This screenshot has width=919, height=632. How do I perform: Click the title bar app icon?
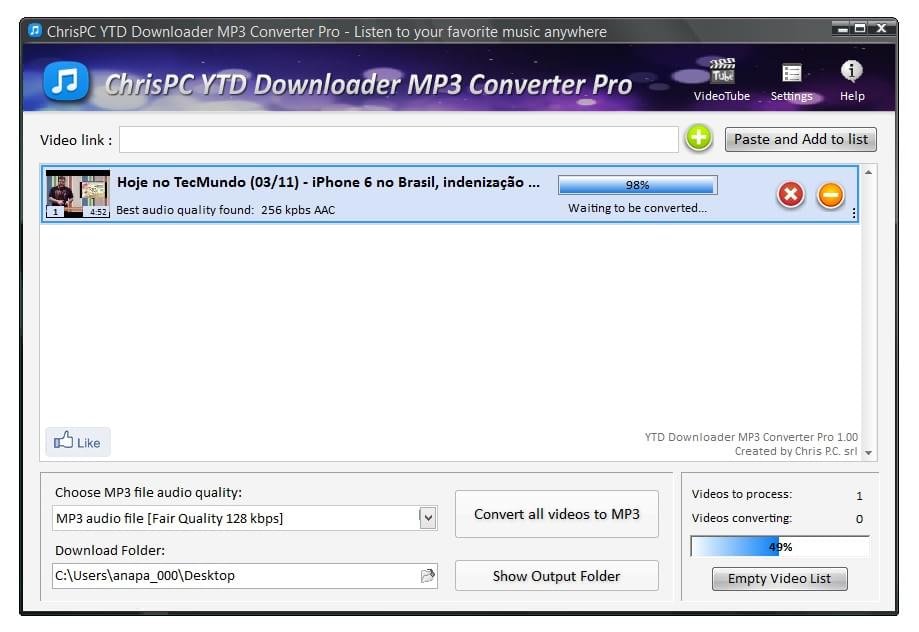35,30
